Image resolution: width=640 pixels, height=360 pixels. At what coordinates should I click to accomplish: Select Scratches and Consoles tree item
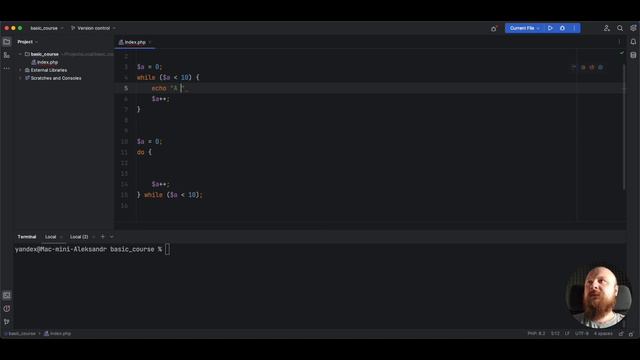point(53,78)
